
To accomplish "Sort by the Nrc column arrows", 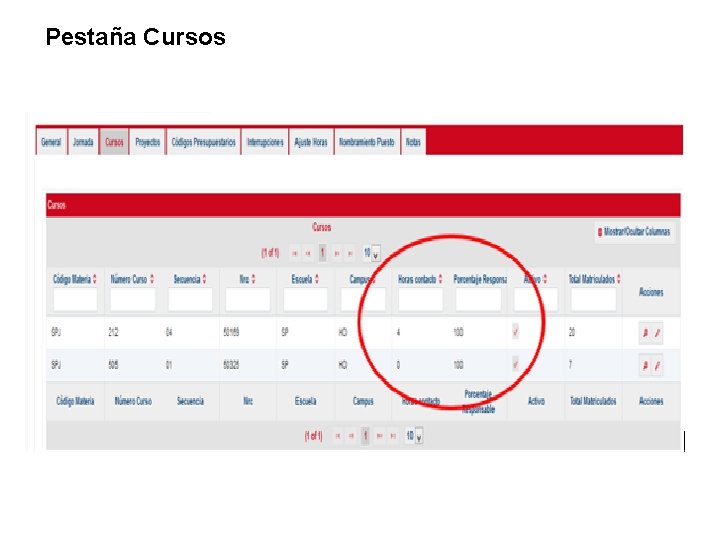I will [x=253, y=279].
